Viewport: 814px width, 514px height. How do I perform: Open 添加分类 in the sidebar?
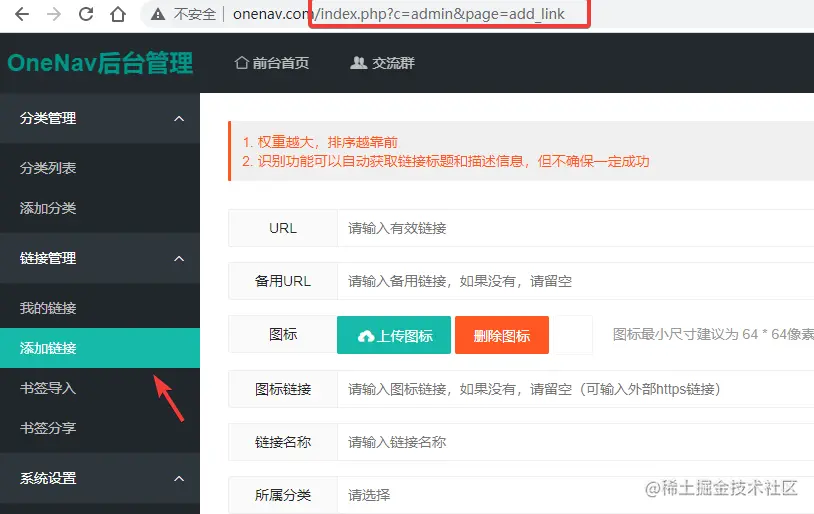pos(48,208)
